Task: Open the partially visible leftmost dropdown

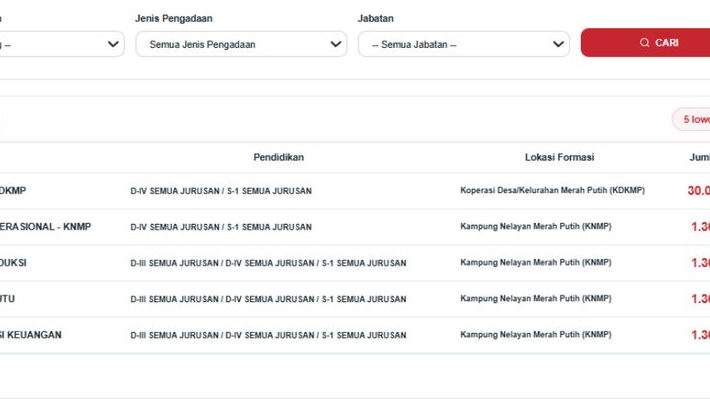Action: tap(62, 44)
